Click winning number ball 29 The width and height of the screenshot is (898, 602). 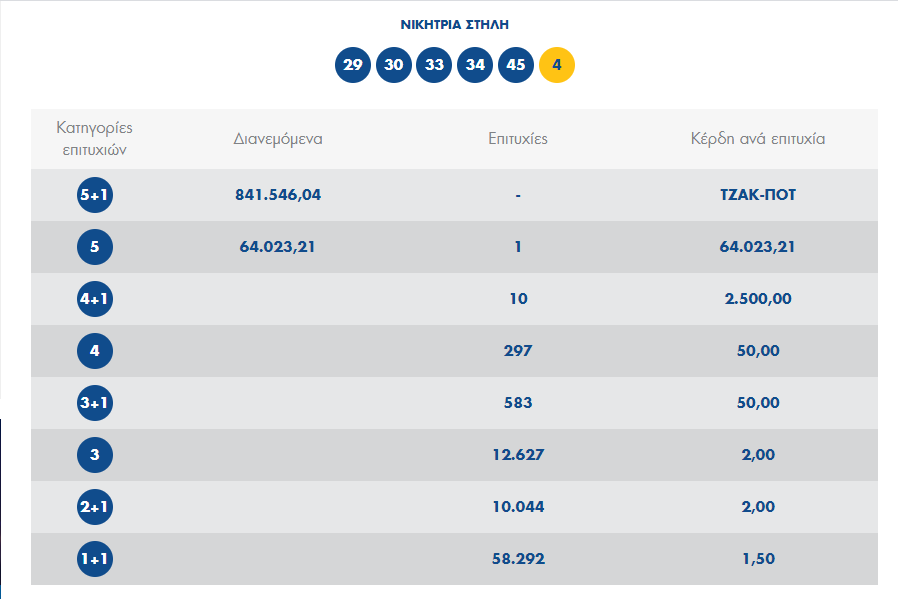(353, 65)
